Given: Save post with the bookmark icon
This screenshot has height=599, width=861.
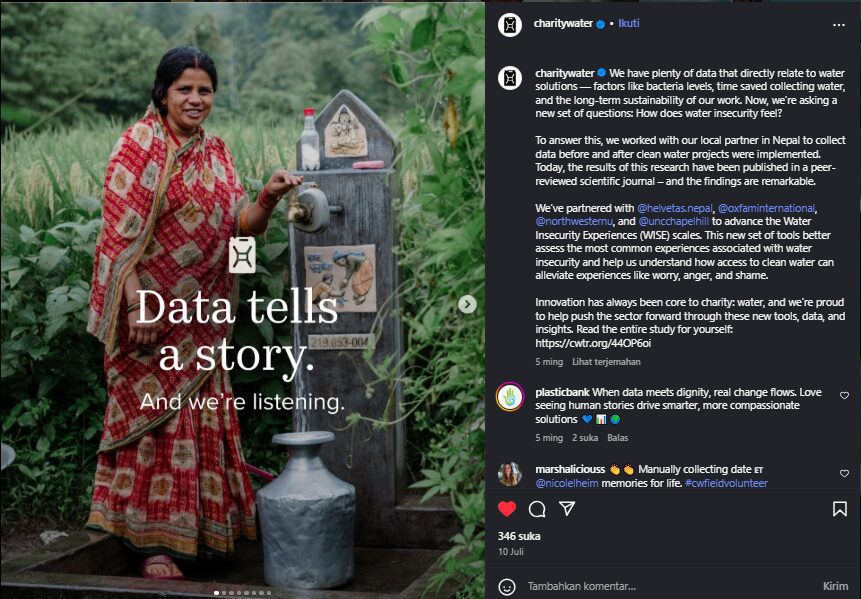Looking at the screenshot, I should (840, 509).
